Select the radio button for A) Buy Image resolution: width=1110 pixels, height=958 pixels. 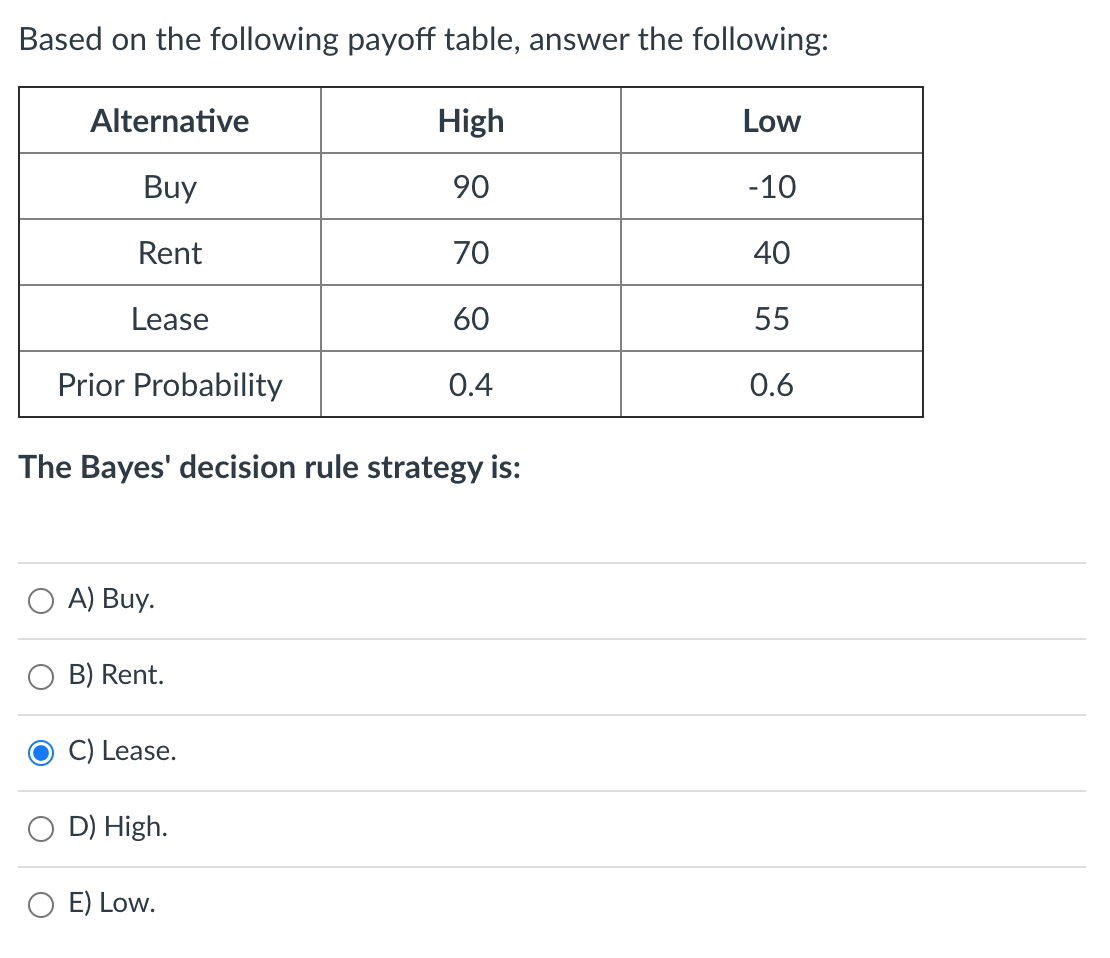pyautogui.click(x=40, y=601)
